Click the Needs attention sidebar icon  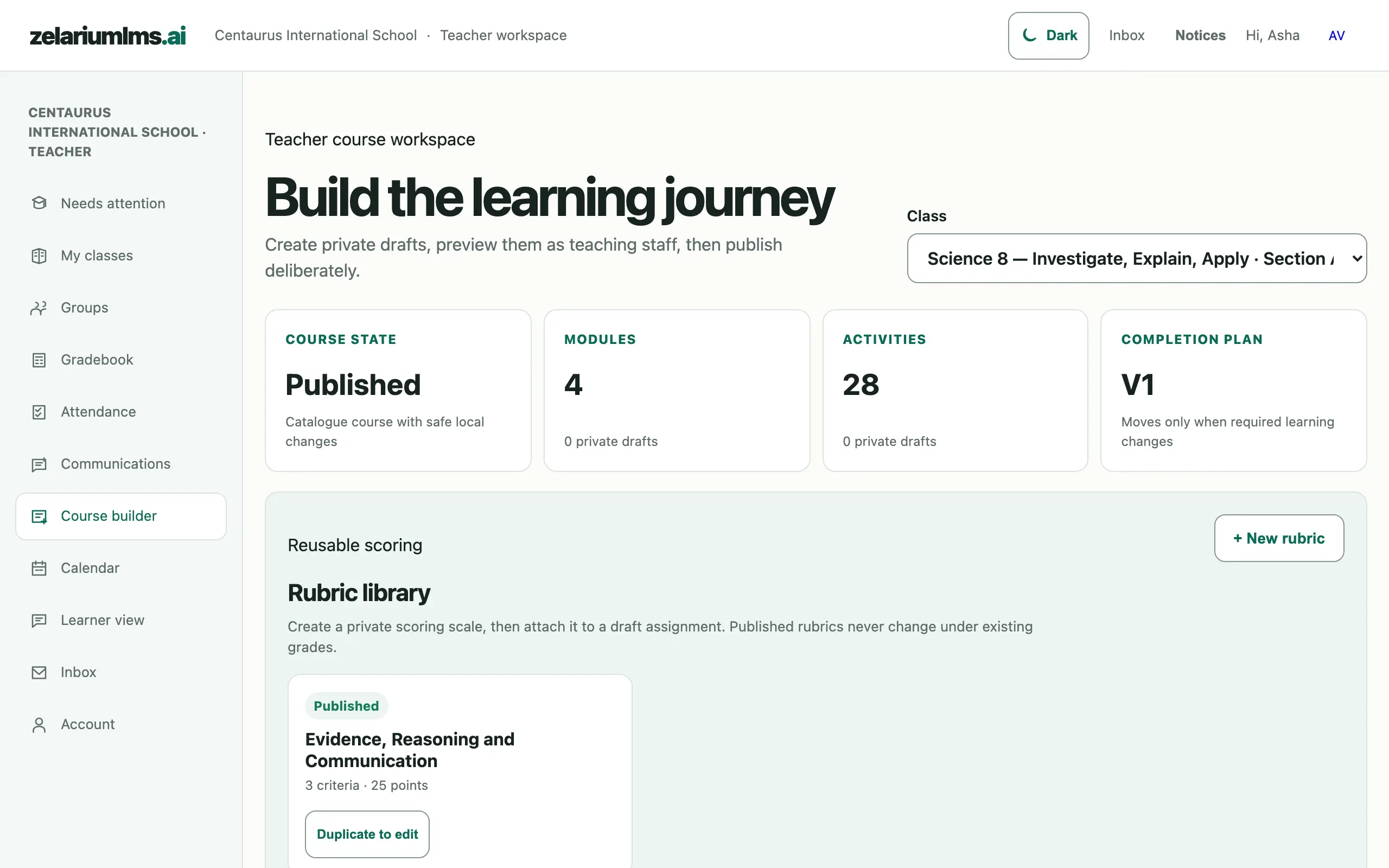[39, 203]
